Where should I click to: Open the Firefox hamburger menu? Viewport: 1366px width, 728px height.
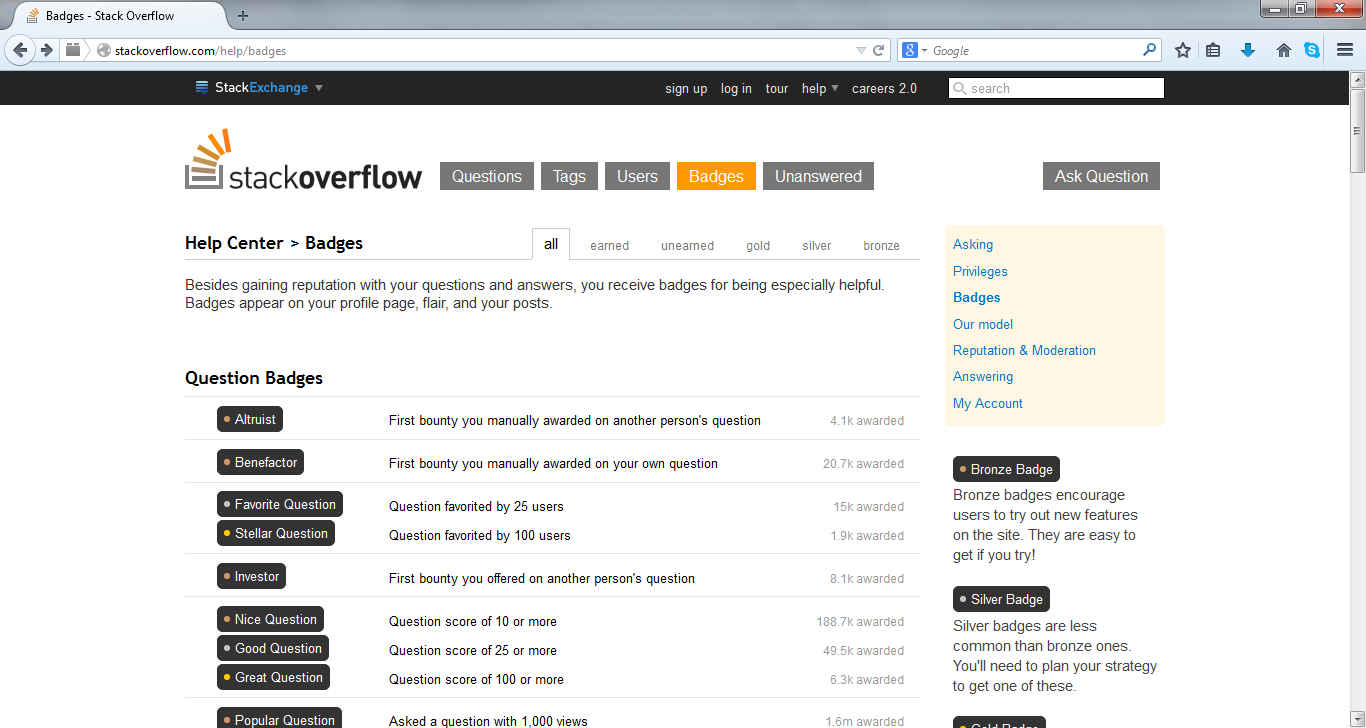[1345, 49]
